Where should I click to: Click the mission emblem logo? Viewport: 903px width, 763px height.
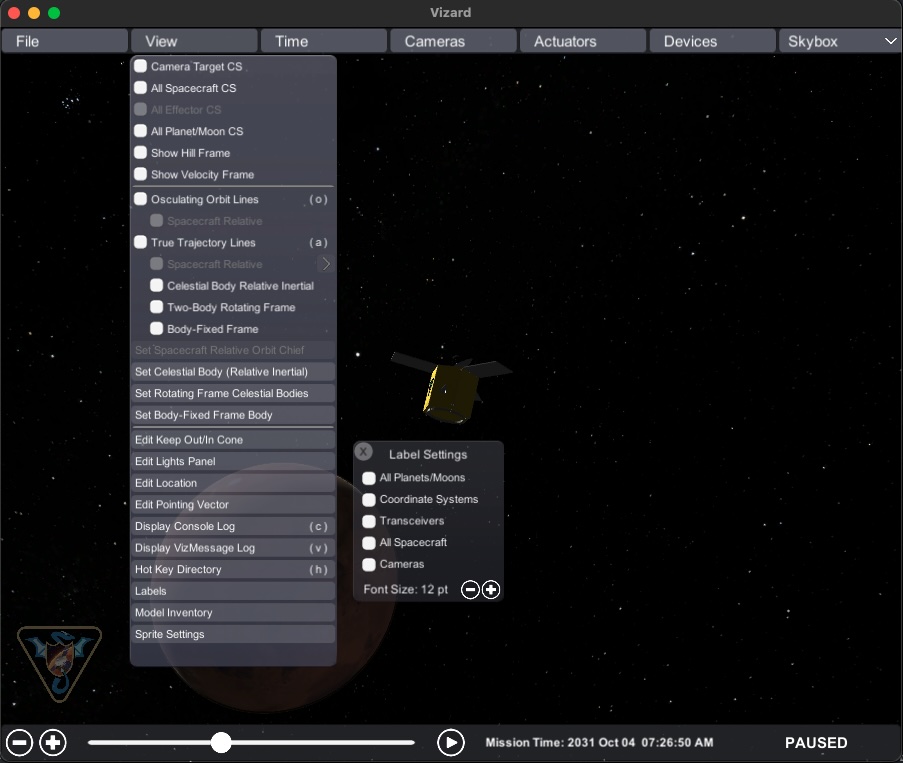pyautogui.click(x=59, y=662)
